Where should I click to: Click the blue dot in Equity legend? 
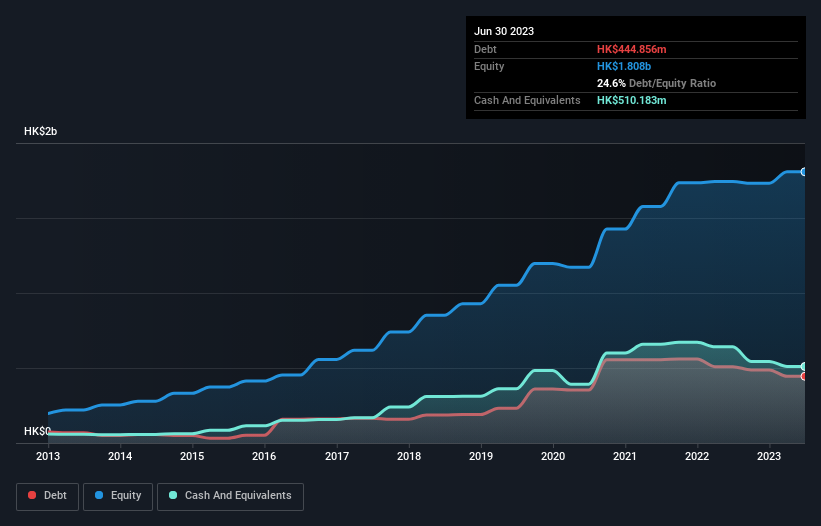point(99,495)
